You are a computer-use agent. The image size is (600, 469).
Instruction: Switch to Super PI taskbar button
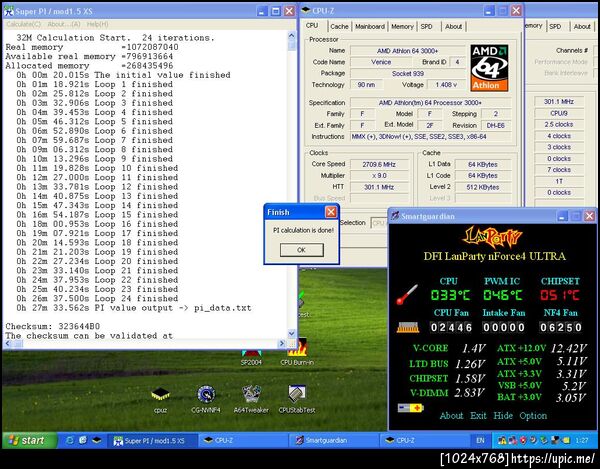pos(152,440)
